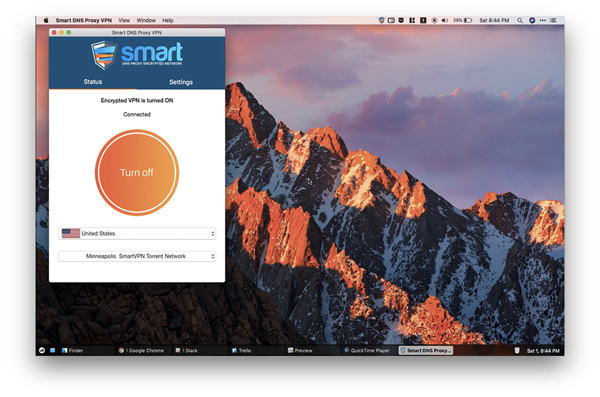Expand the Minneapolis SmartVPN Torrent Network selector

coord(137,256)
